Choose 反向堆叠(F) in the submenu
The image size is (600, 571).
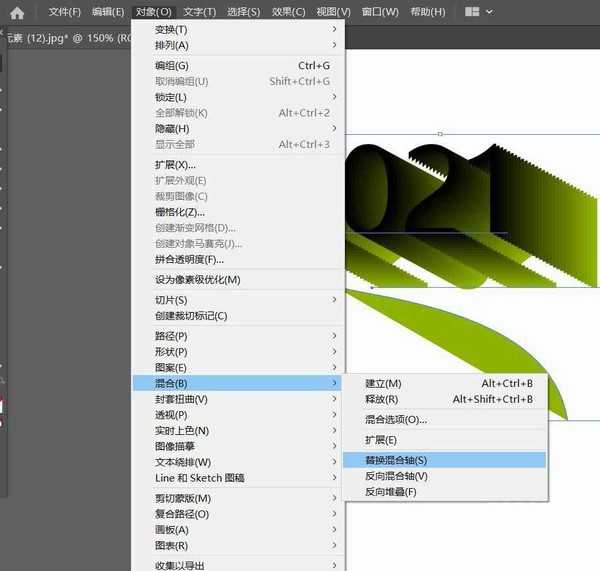coord(390,492)
